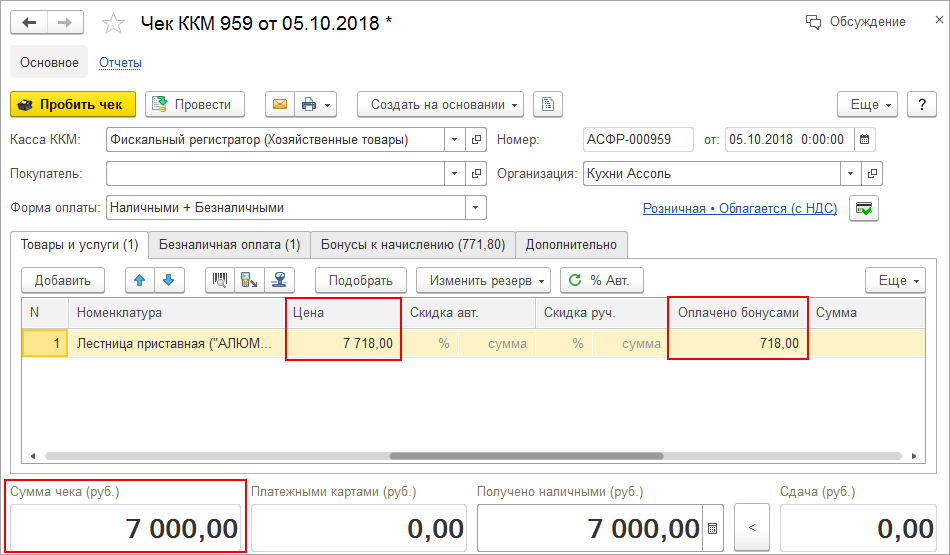Edit the Номер field АСФР-000959

[638, 139]
